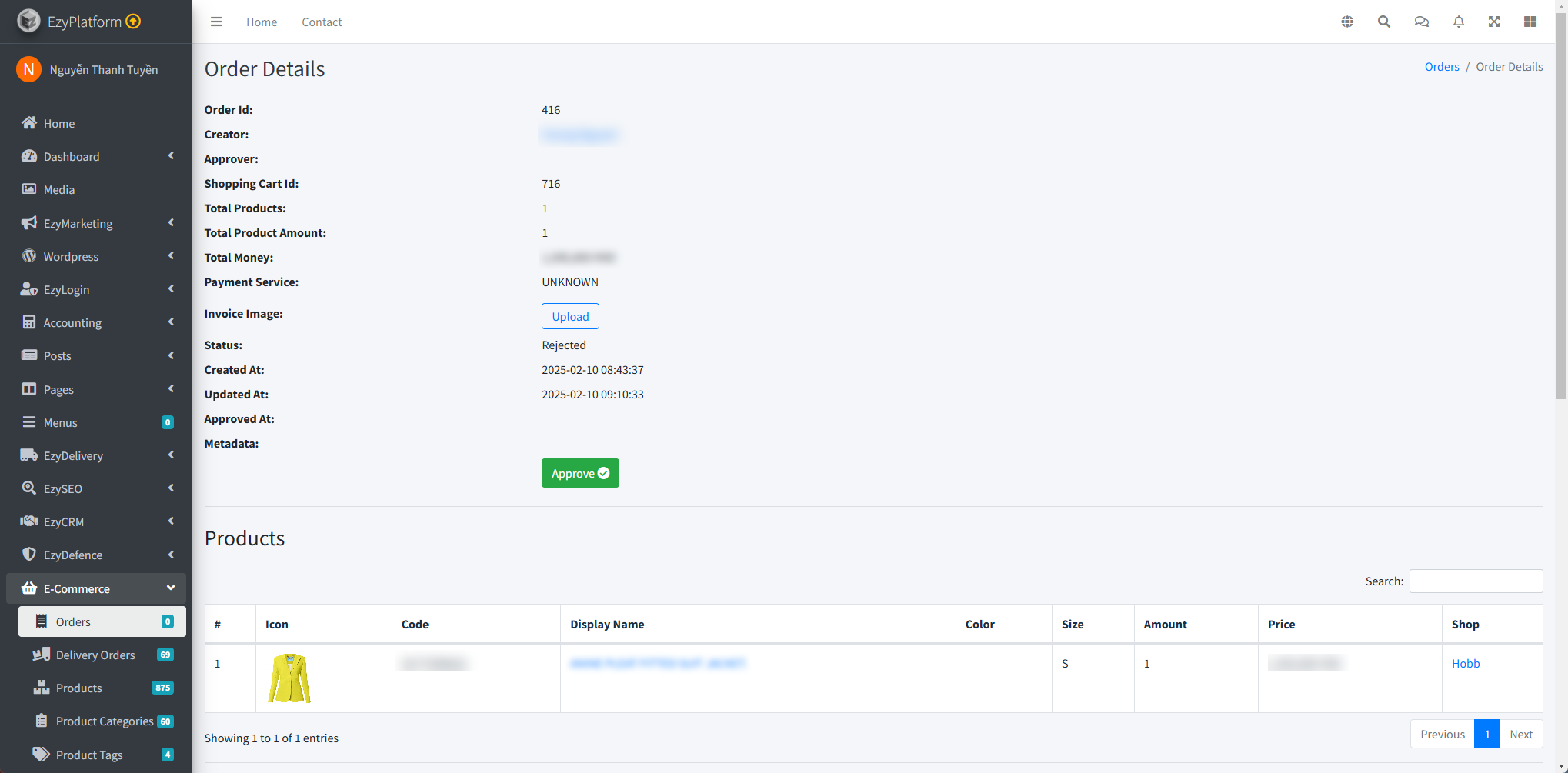This screenshot has height=773, width=1568.
Task: Open the grid control panel icon
Action: (1530, 22)
